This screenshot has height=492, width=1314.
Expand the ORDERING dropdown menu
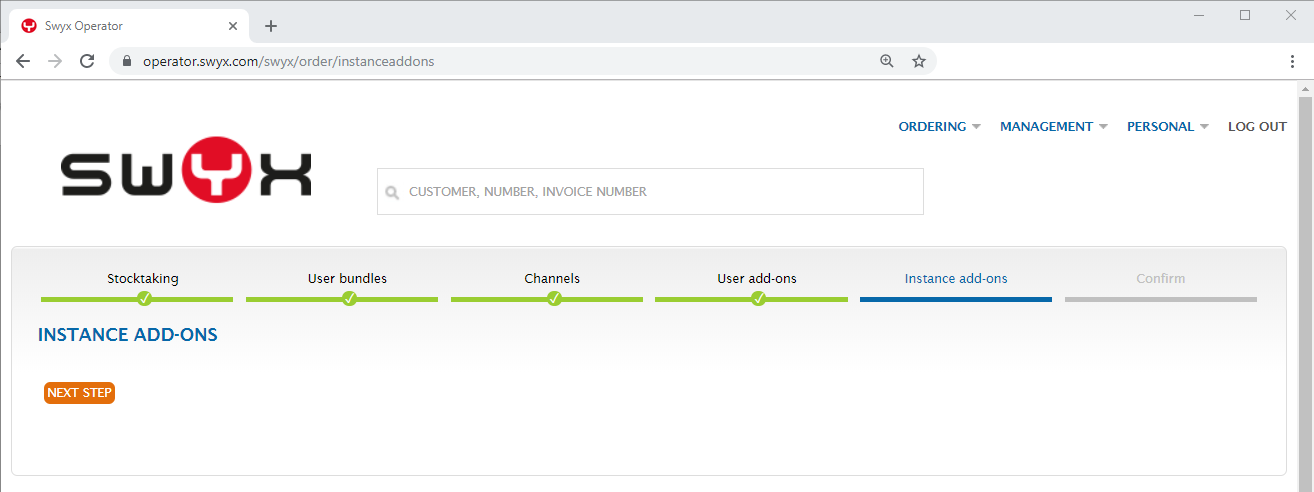pyautogui.click(x=939, y=127)
